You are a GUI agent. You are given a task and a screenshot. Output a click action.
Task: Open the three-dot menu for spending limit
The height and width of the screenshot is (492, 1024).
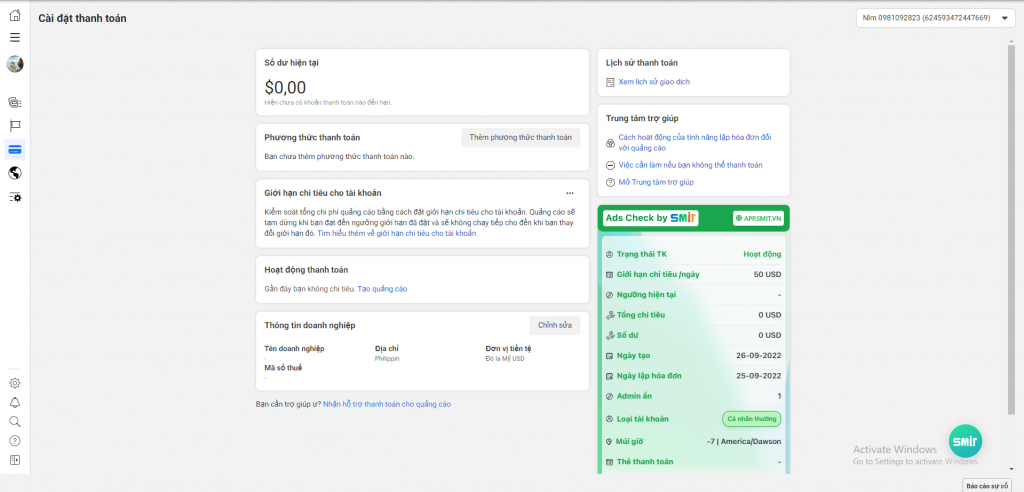tap(569, 193)
